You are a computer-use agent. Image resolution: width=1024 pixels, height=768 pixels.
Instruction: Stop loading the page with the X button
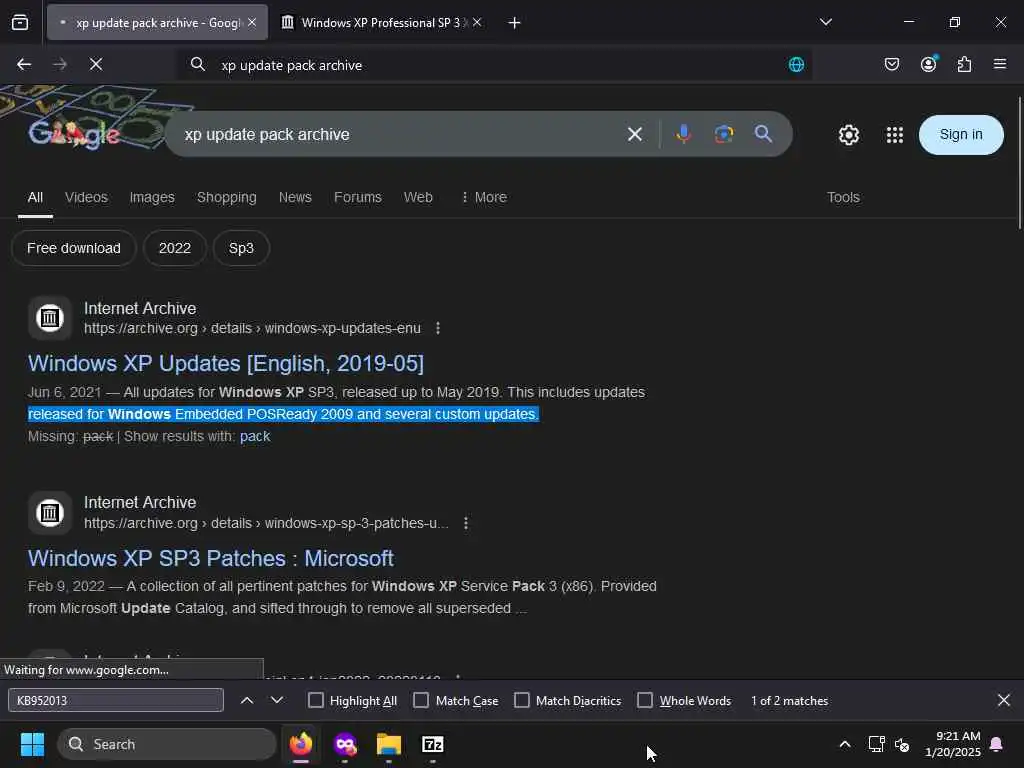click(95, 64)
